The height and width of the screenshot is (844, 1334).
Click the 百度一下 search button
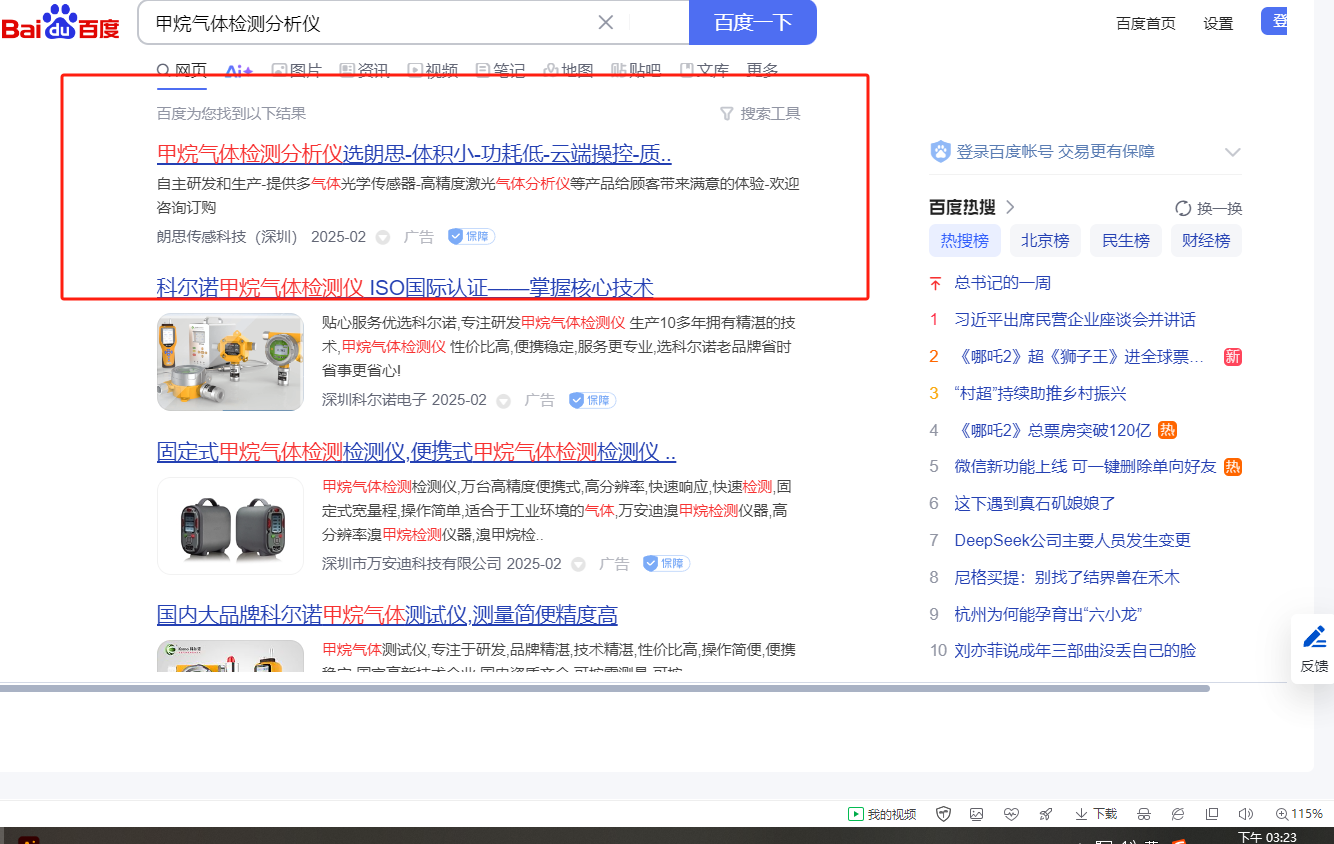(753, 22)
